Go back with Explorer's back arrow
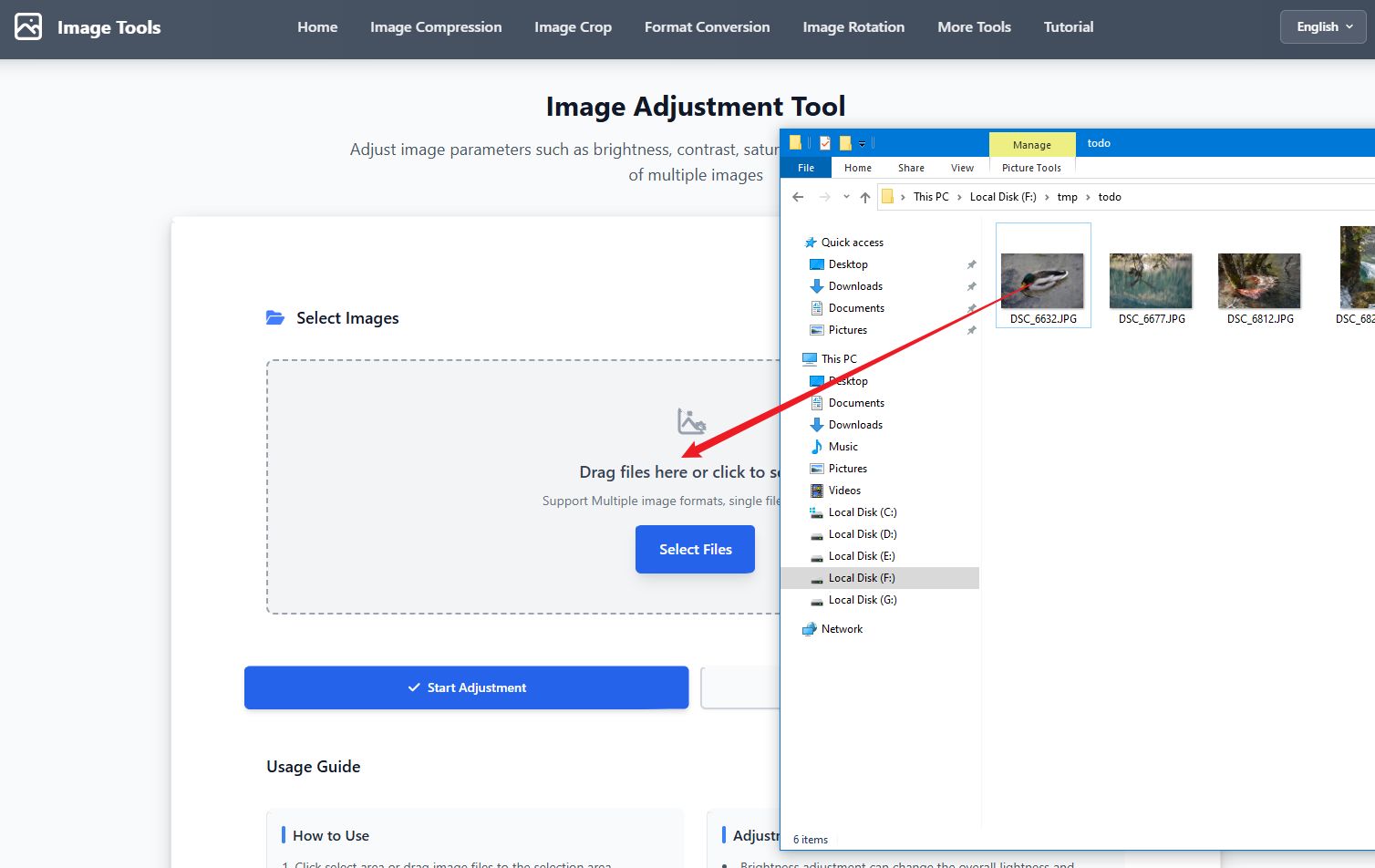The height and width of the screenshot is (868, 1375). click(798, 197)
